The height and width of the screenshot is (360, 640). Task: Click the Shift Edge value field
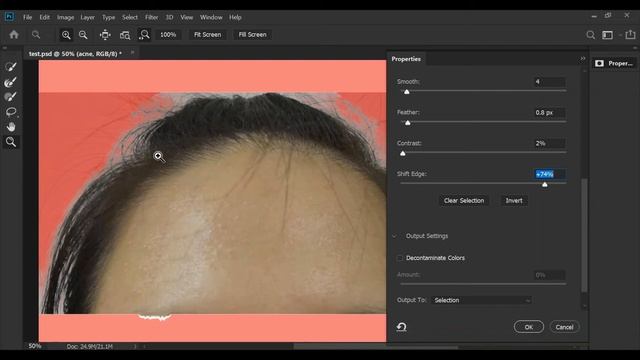(549, 174)
